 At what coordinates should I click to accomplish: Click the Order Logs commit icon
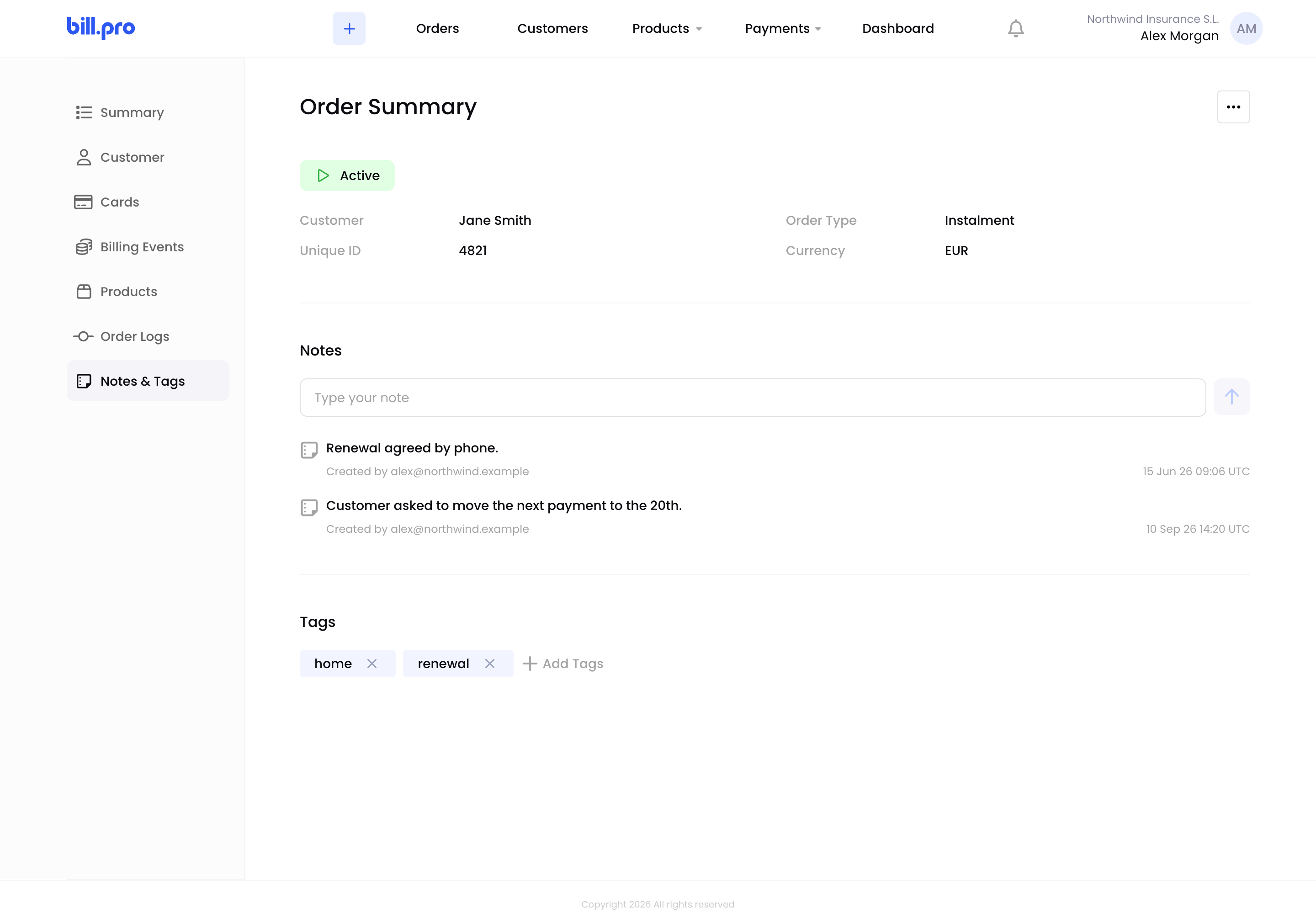click(84, 336)
